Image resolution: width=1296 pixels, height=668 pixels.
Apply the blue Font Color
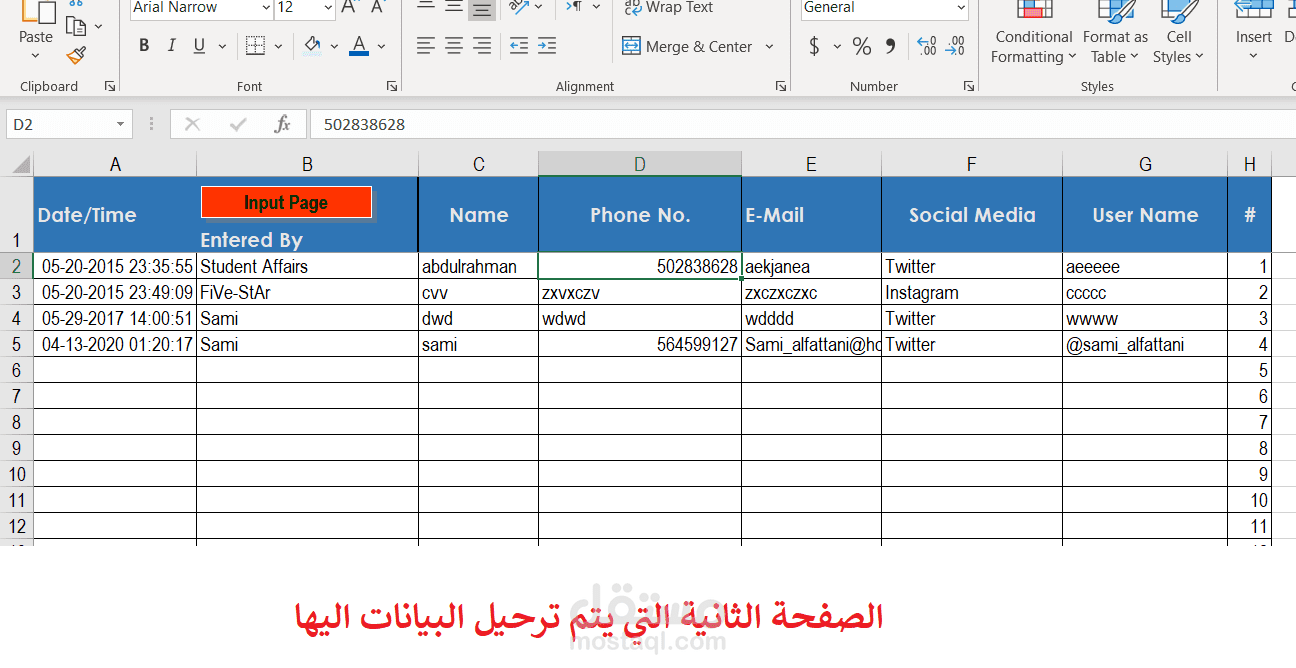(359, 46)
